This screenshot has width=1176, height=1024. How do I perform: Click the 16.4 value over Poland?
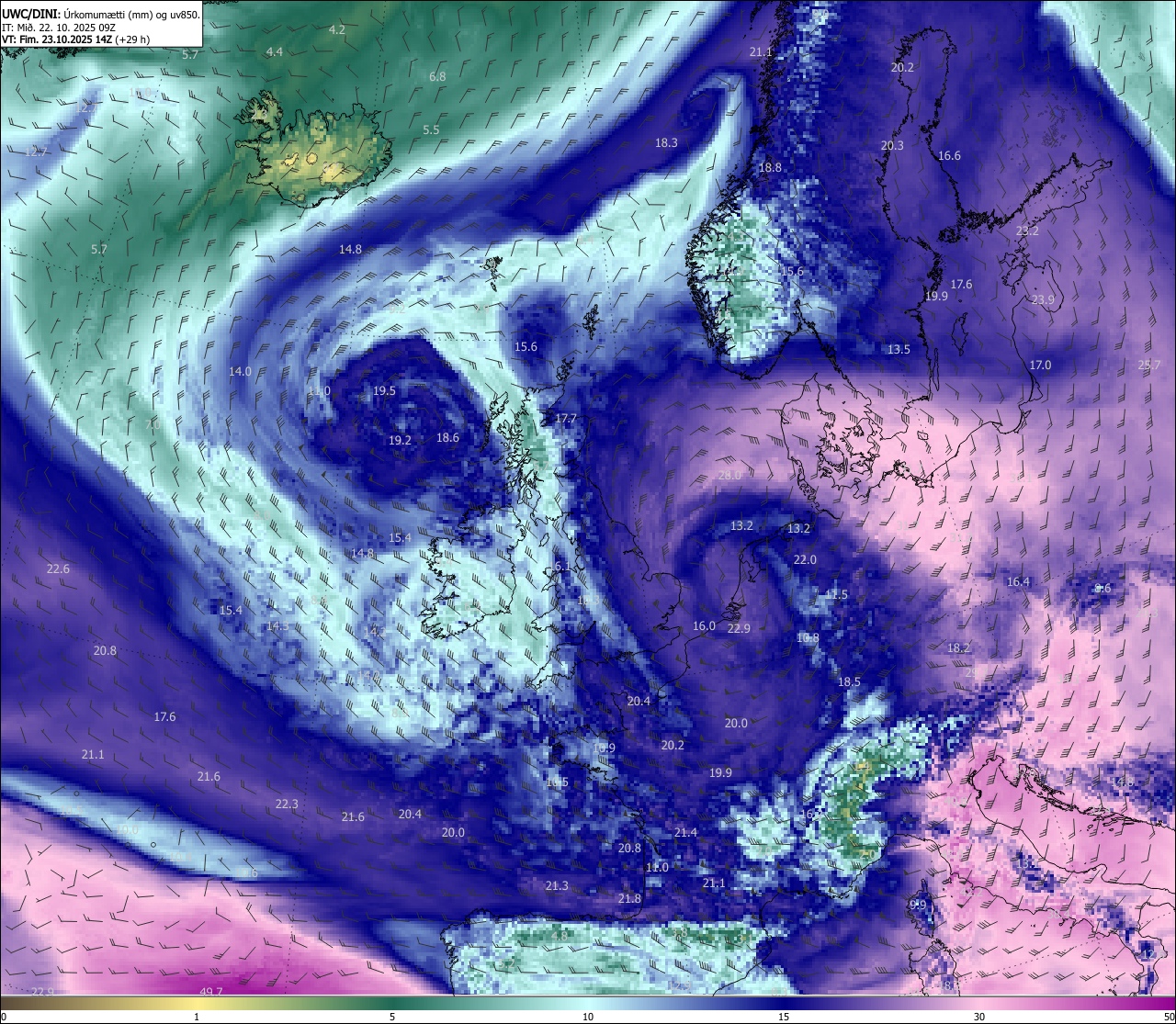pyautogui.click(x=1018, y=581)
